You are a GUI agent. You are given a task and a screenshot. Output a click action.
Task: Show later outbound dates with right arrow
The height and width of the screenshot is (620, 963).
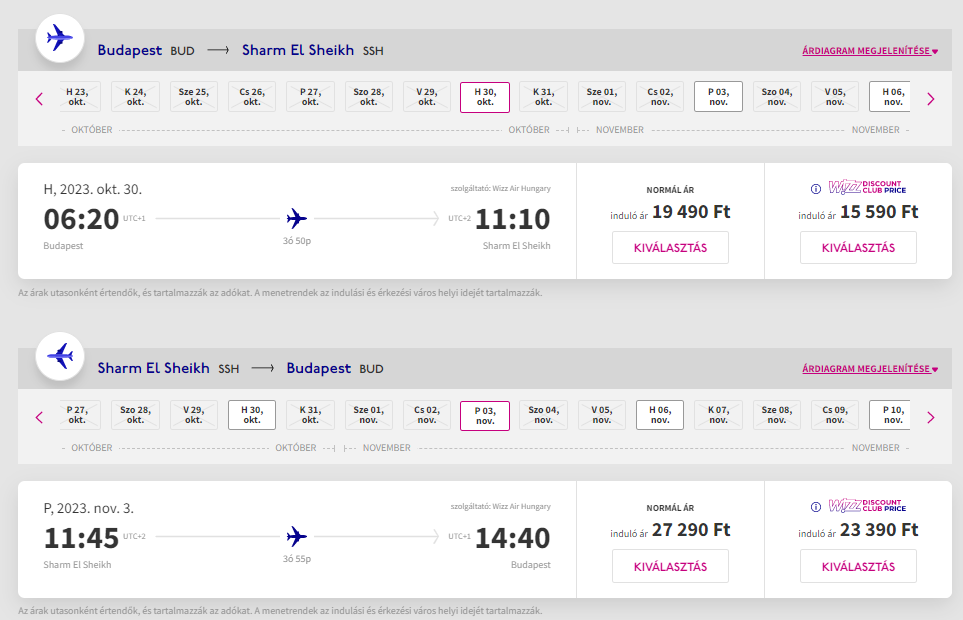pos(930,98)
